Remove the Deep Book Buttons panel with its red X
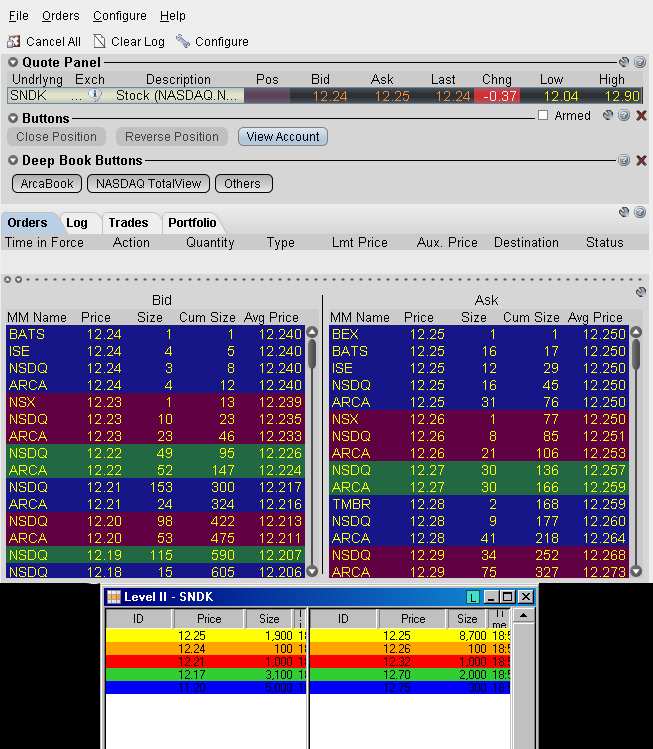653x749 pixels. pyautogui.click(x=641, y=160)
